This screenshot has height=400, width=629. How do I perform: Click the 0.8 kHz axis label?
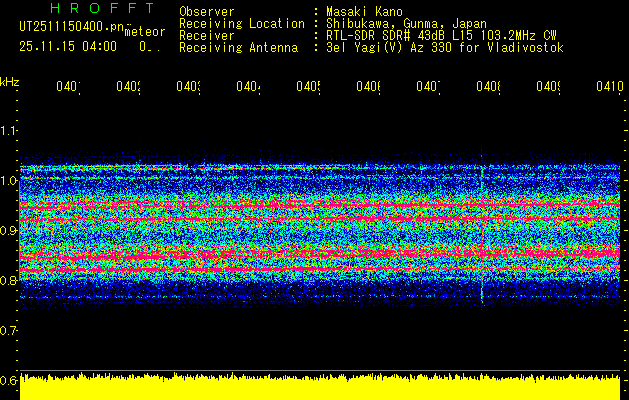pyautogui.click(x=8, y=280)
